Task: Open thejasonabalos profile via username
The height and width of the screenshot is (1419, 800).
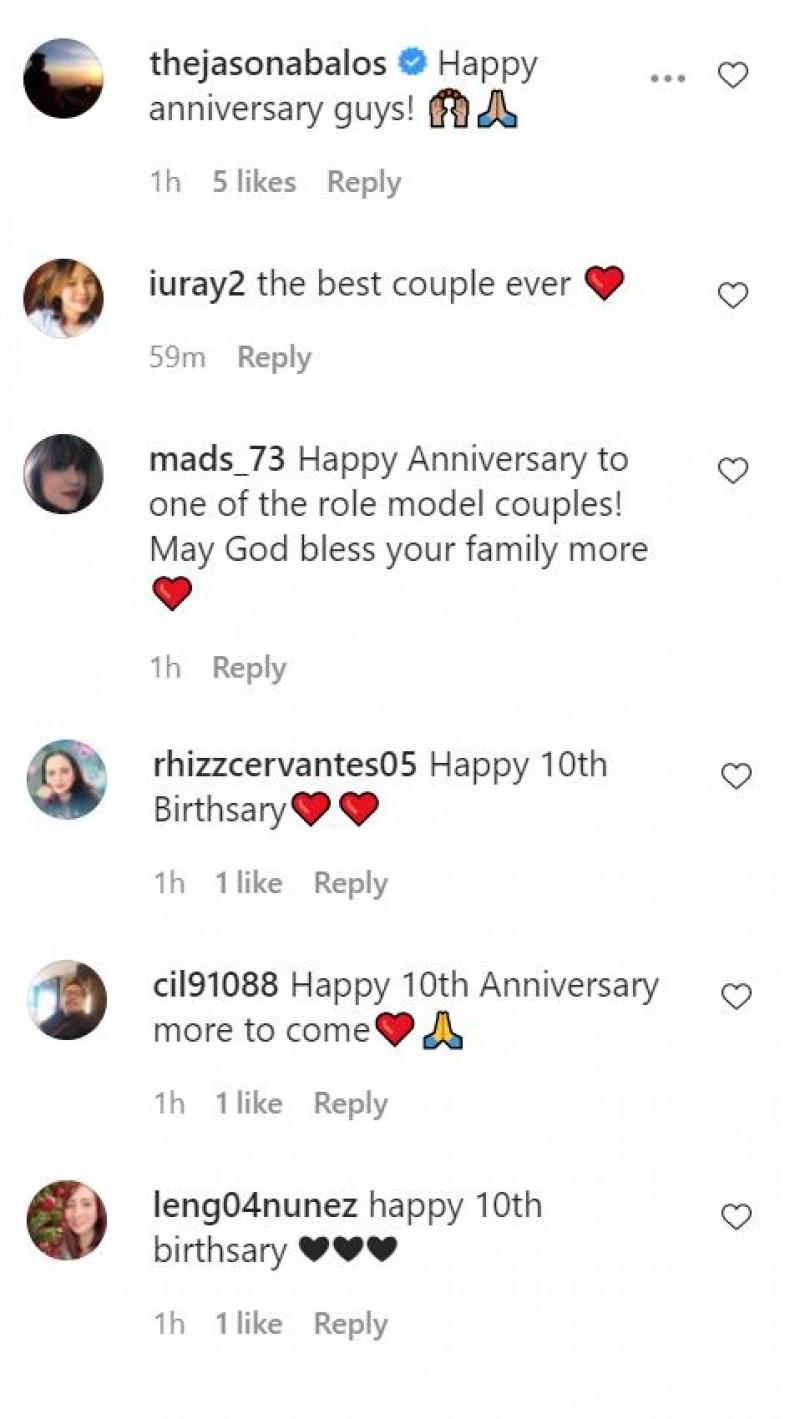Action: [x=267, y=64]
